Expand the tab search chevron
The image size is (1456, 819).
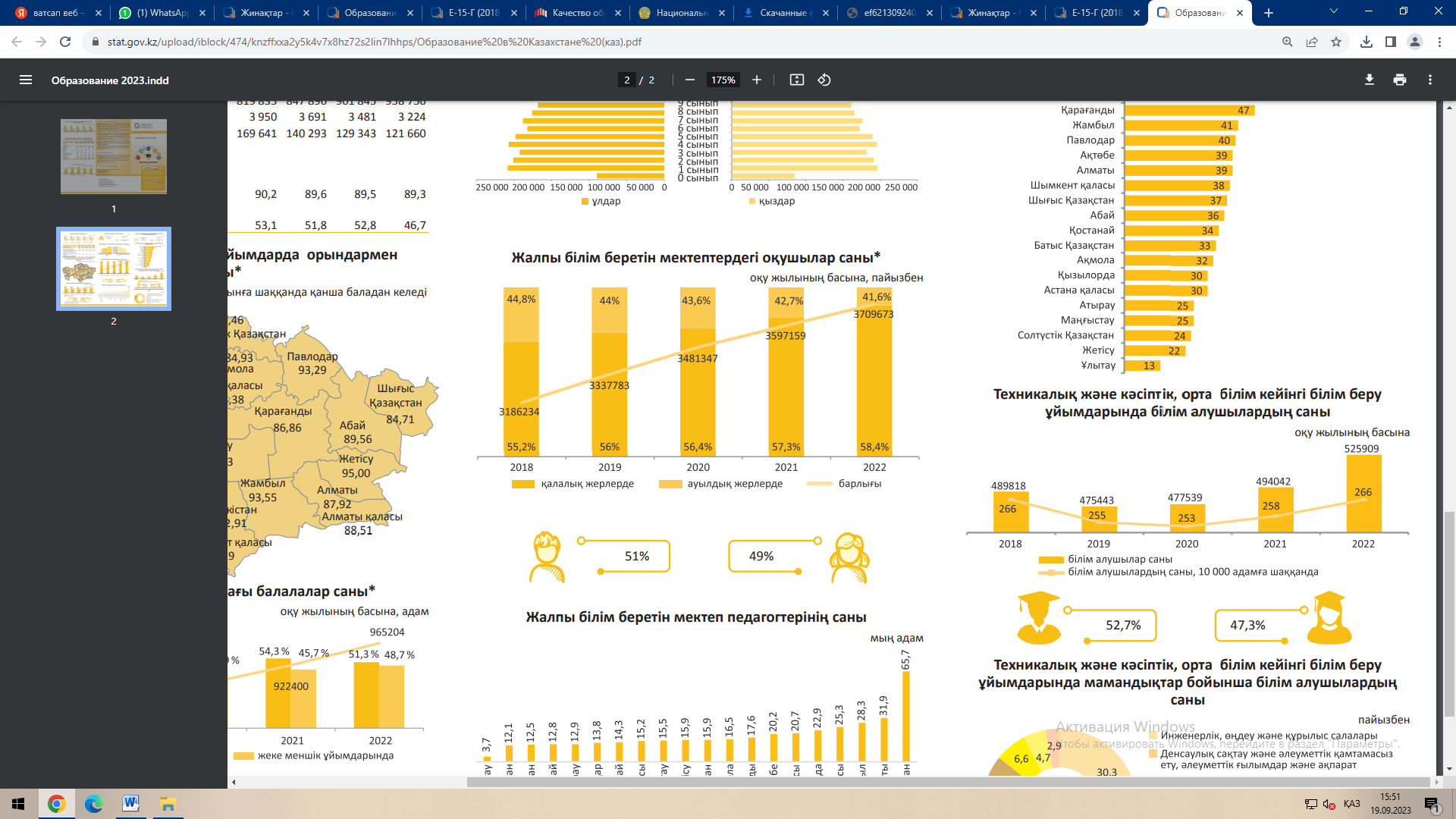click(1333, 12)
